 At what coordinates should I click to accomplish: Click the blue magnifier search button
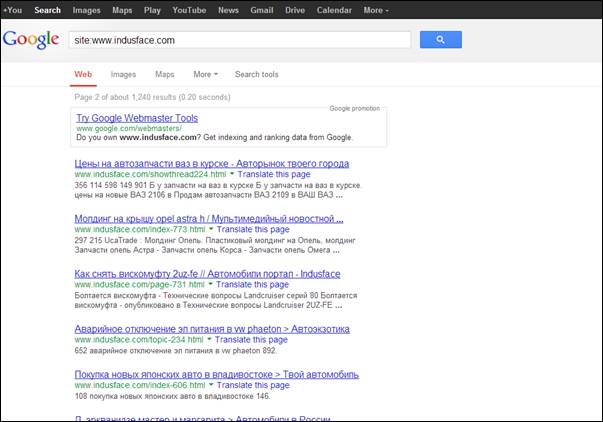(x=440, y=40)
